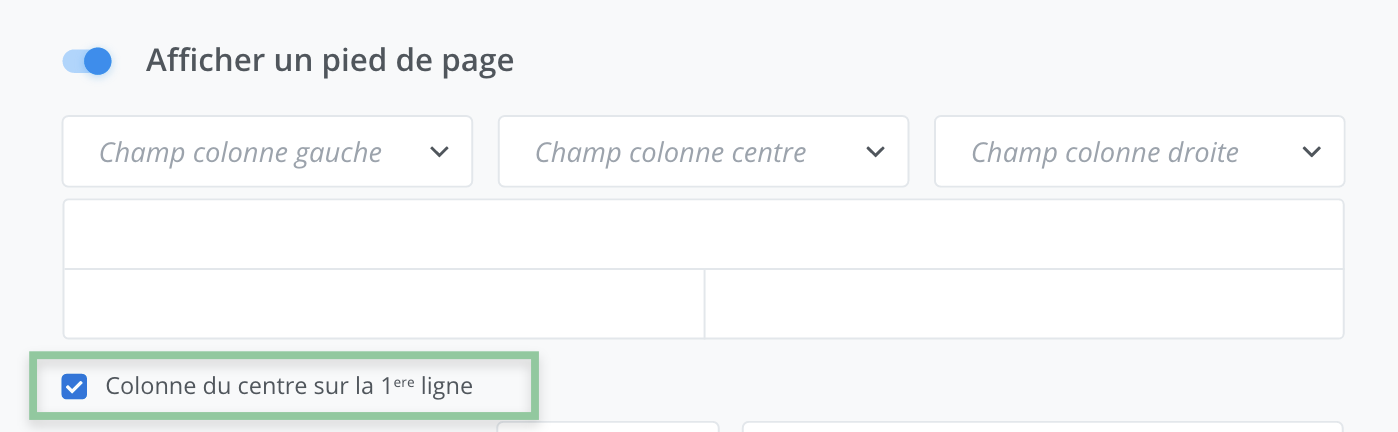
Task: Open the "Champ colonne gauche" dropdown
Action: click(x=267, y=152)
